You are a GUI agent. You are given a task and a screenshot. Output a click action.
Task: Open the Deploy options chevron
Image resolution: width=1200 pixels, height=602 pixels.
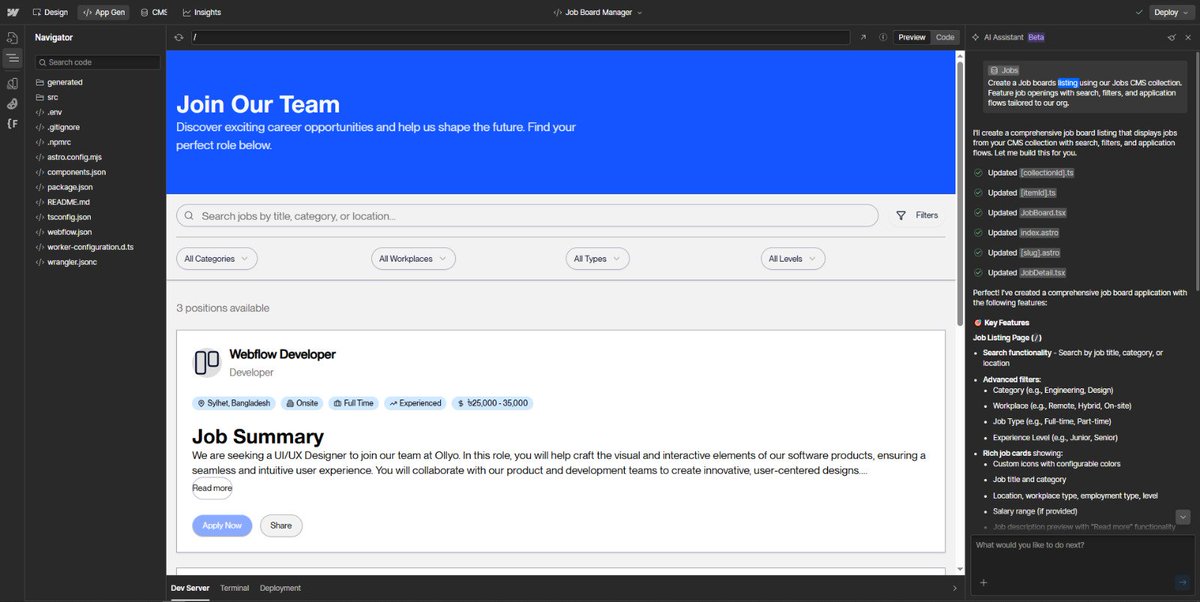coord(1184,12)
